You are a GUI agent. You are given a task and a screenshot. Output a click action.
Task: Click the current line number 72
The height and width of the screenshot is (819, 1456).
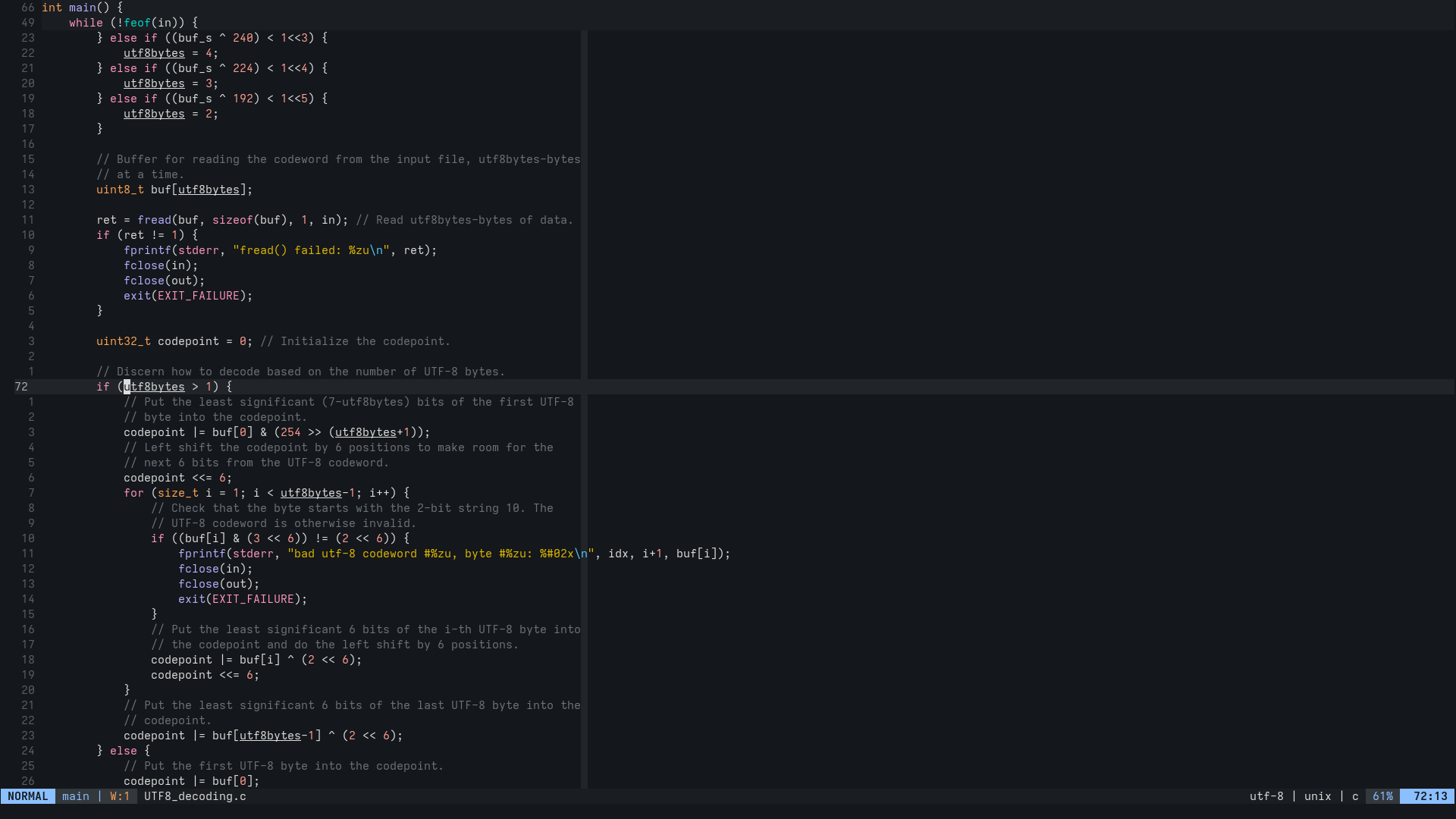21,387
